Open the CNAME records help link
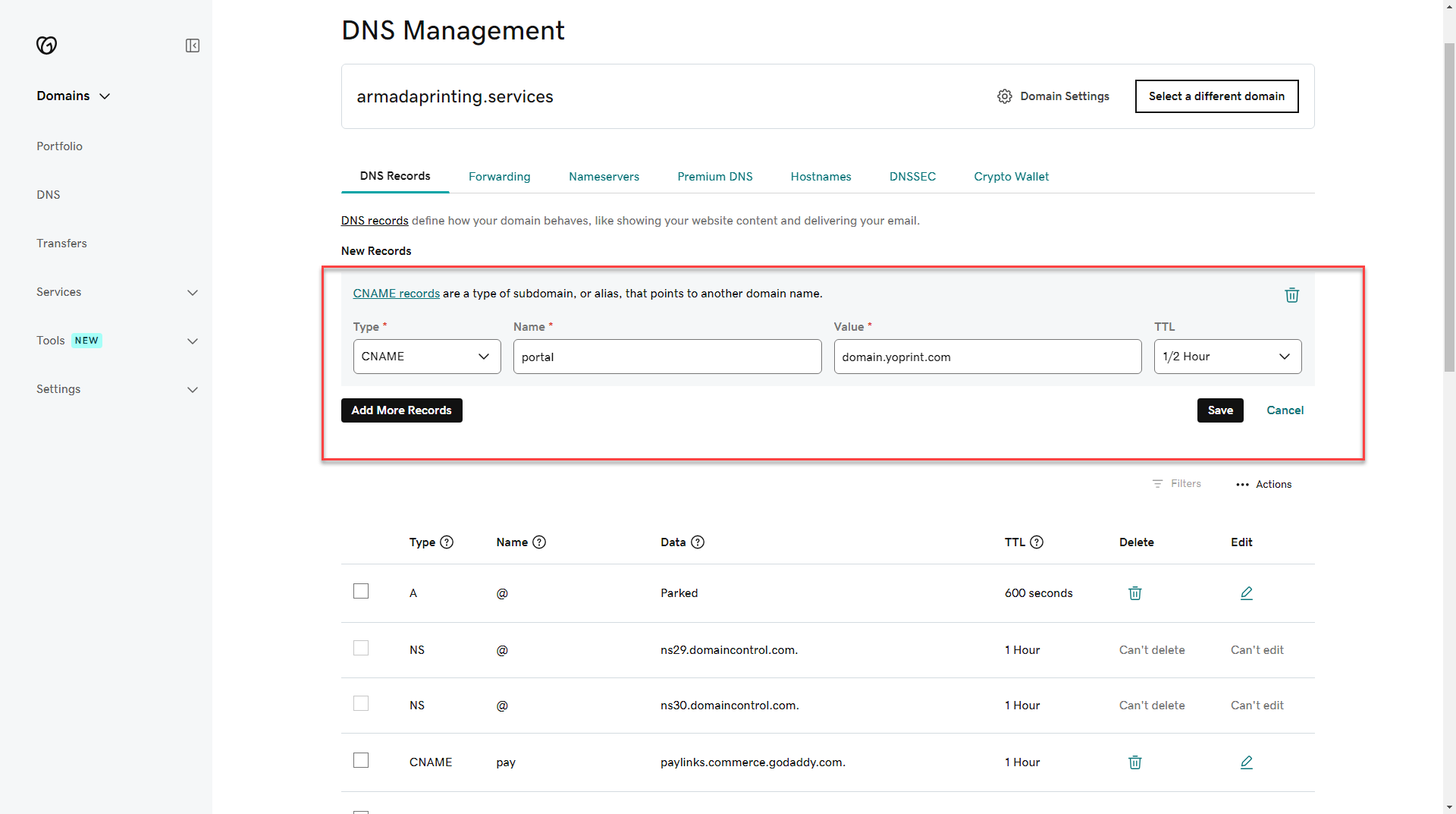The height and width of the screenshot is (814, 1456). click(396, 294)
